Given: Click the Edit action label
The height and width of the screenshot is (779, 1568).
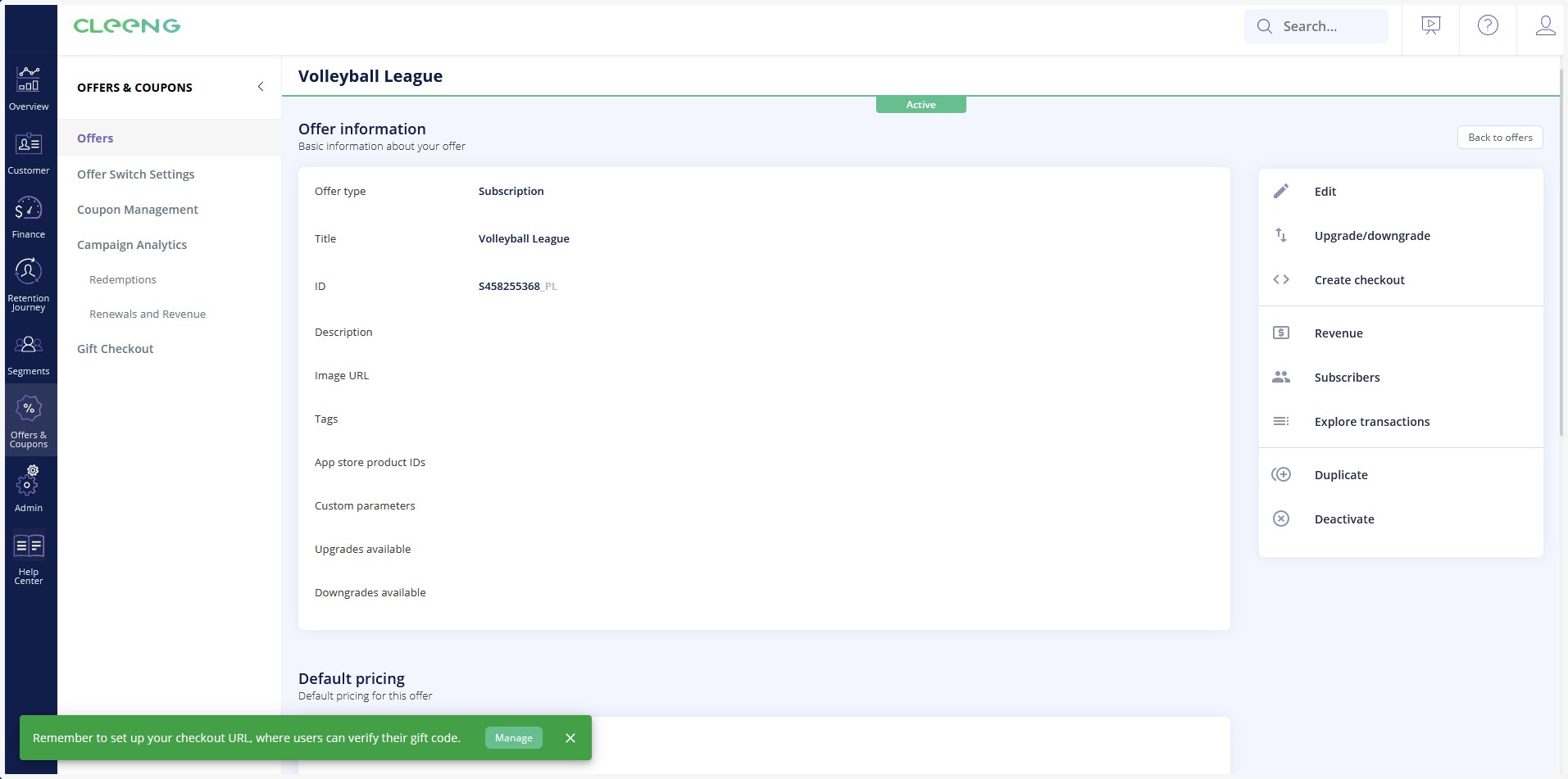Looking at the screenshot, I should (x=1325, y=192).
